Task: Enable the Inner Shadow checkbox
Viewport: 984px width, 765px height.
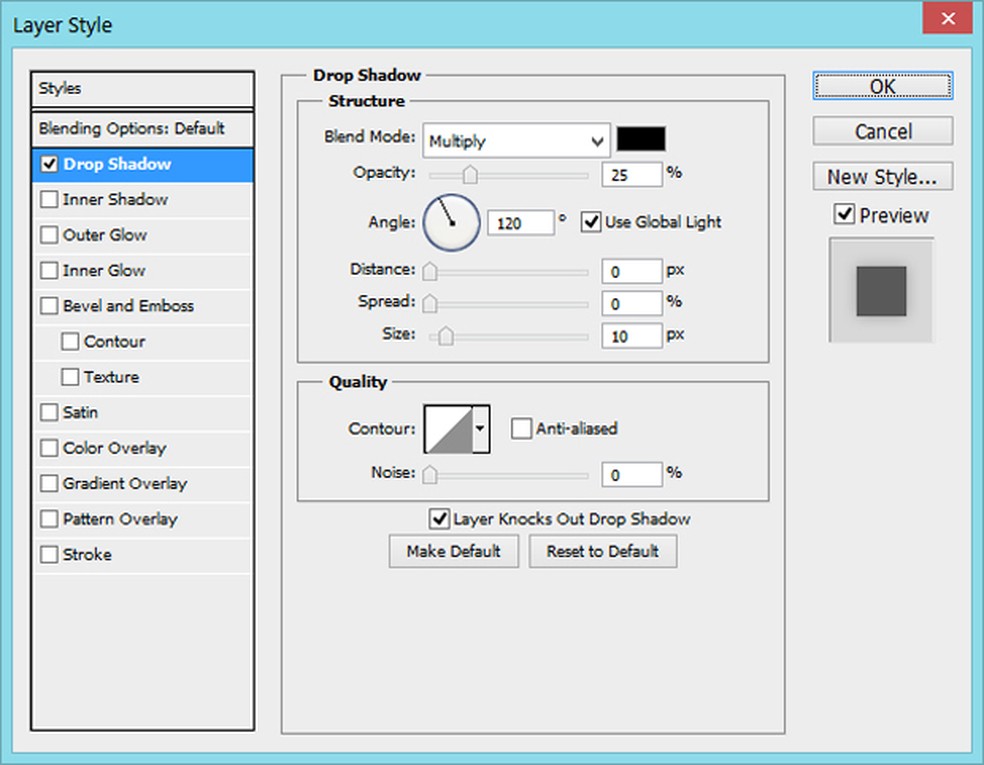Action: (x=49, y=200)
